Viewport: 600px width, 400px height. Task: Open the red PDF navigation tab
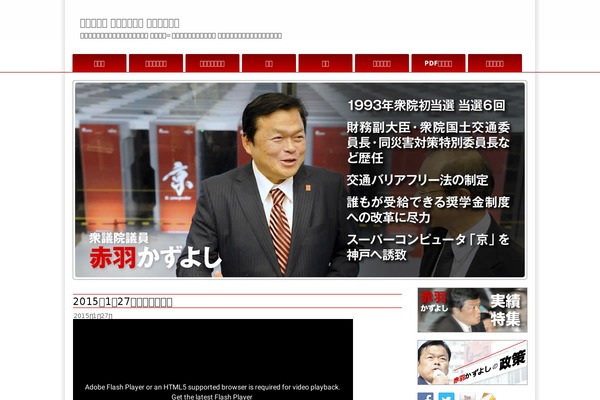coord(438,63)
